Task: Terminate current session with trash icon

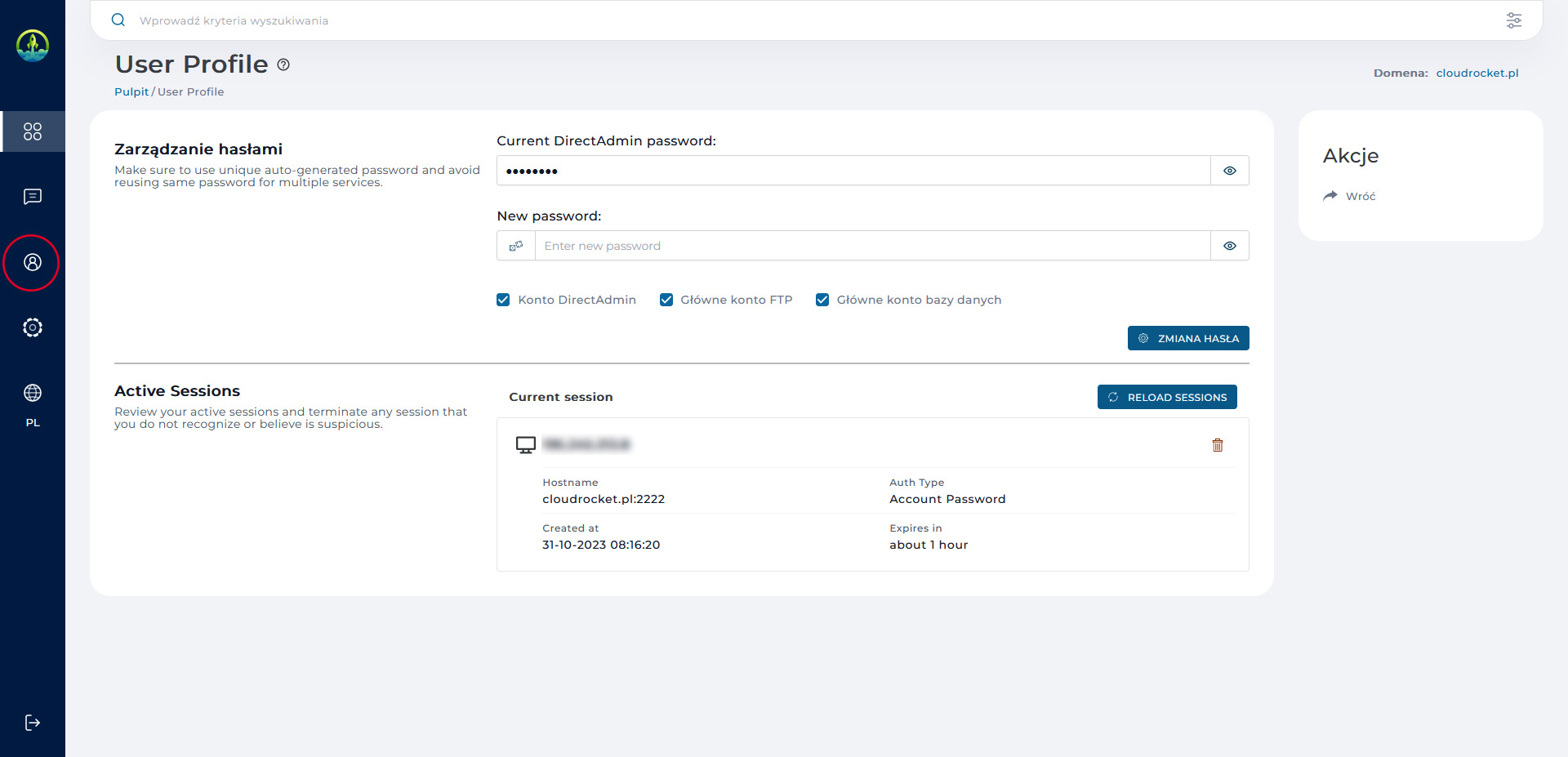Action: click(1218, 445)
